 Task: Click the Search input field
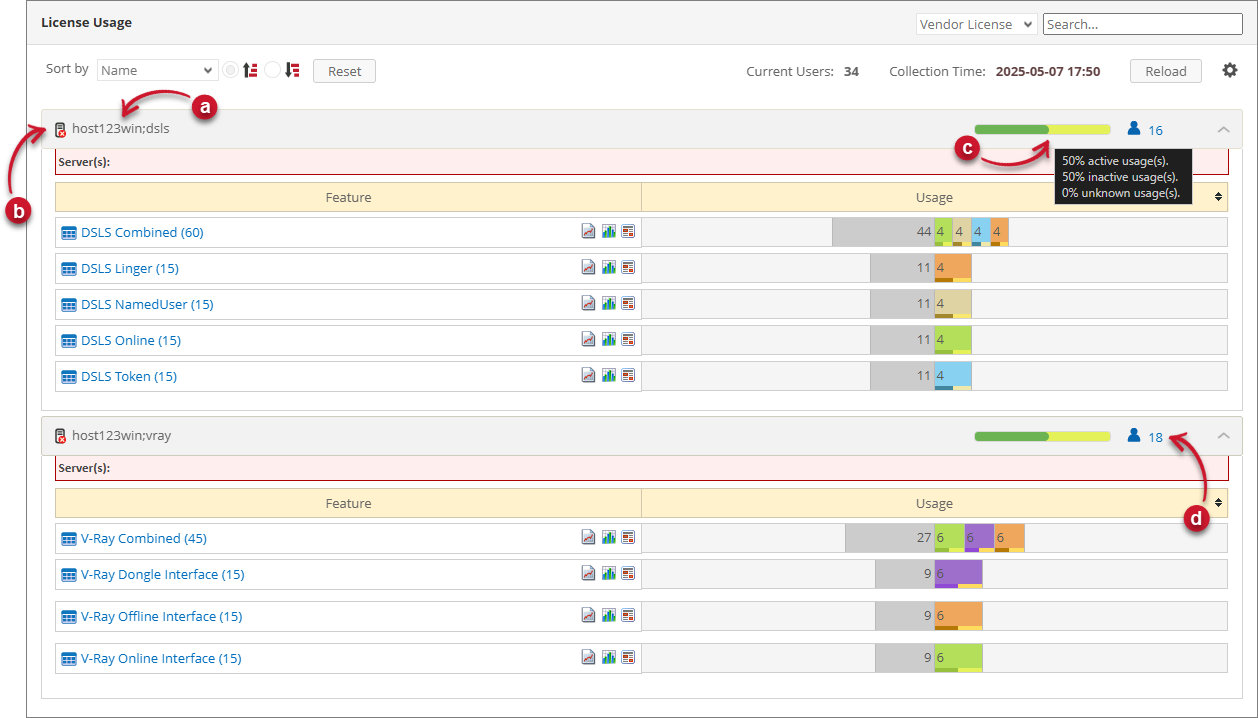[x=1142, y=24]
